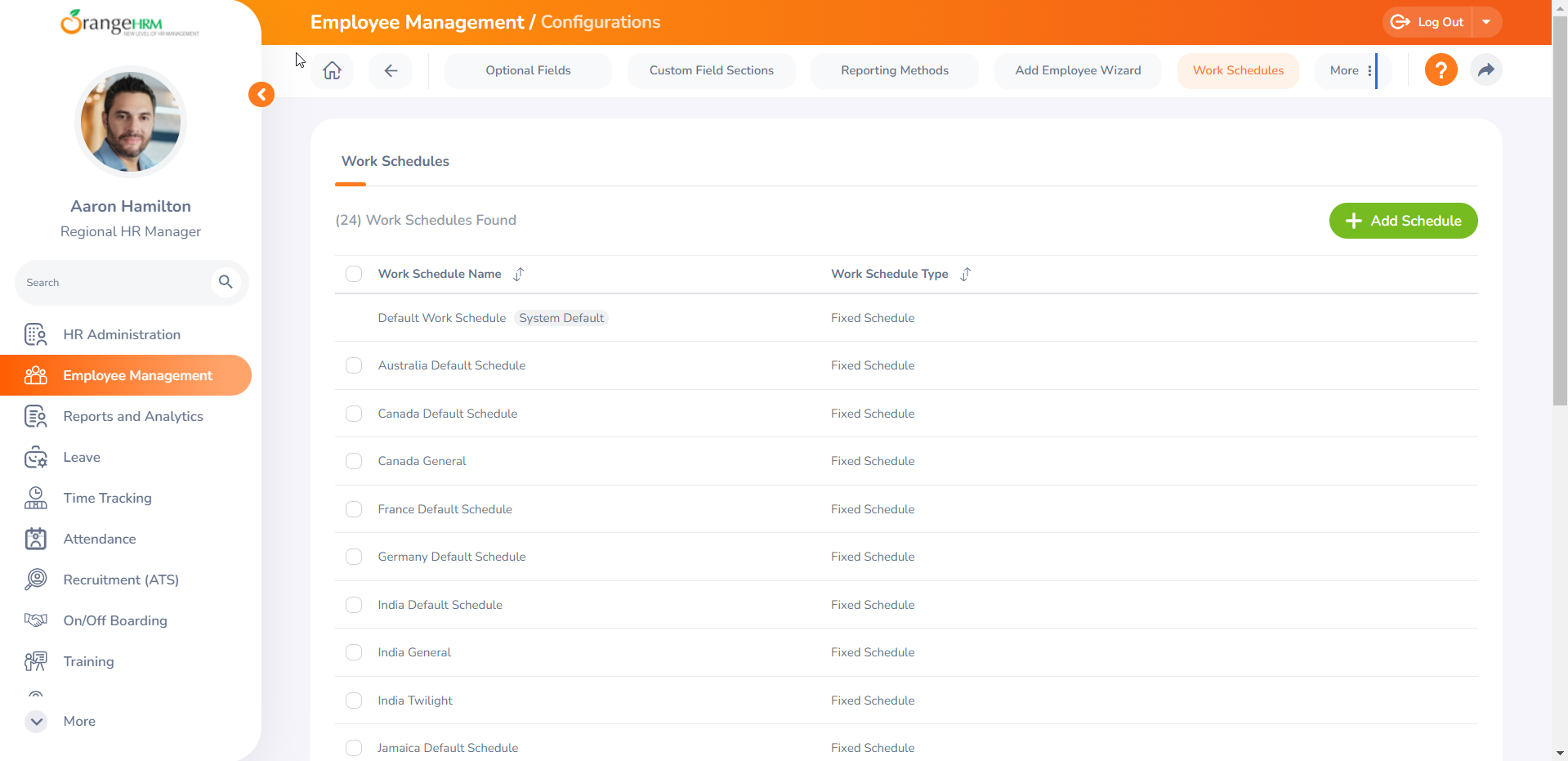Click the search magnifier icon in the sidebar
This screenshot has width=1568, height=761.
pyautogui.click(x=226, y=282)
